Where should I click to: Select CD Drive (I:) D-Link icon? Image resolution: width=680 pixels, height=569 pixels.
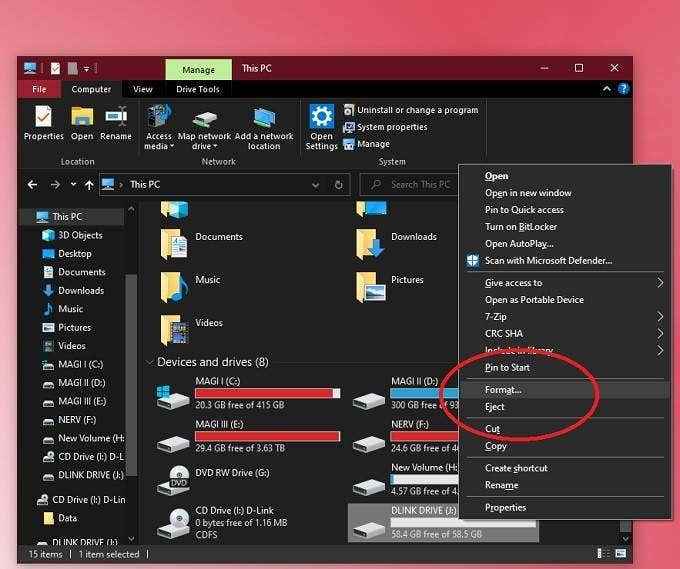coord(173,523)
